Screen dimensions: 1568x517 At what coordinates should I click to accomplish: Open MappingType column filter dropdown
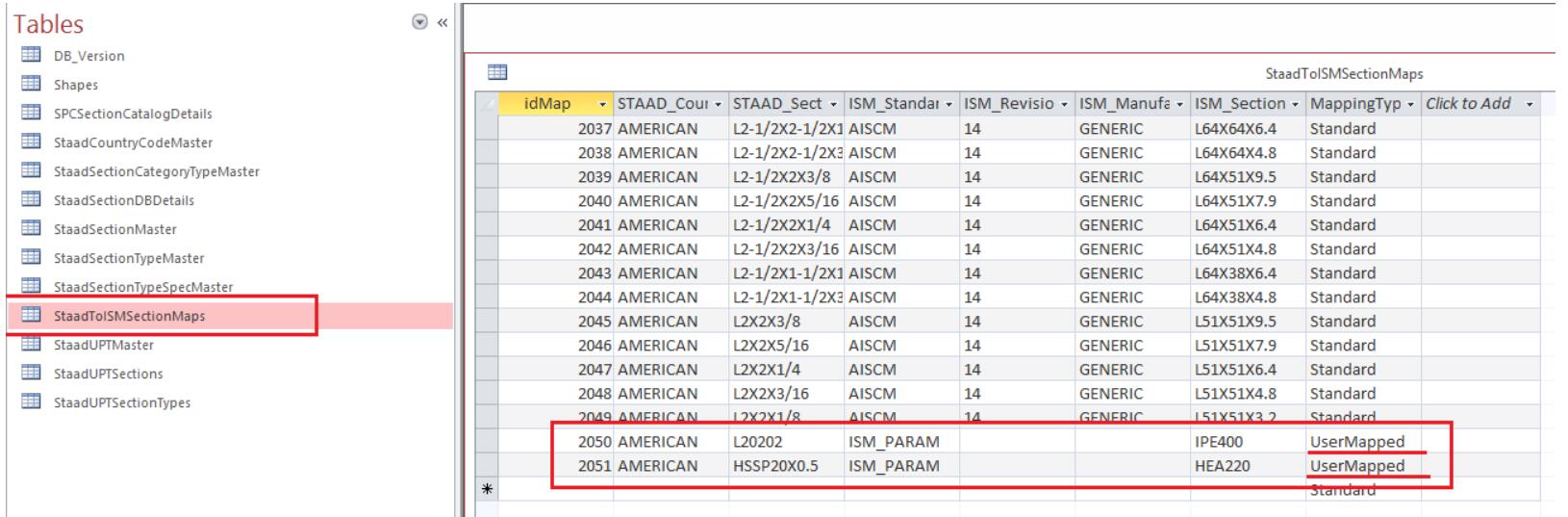1410,104
